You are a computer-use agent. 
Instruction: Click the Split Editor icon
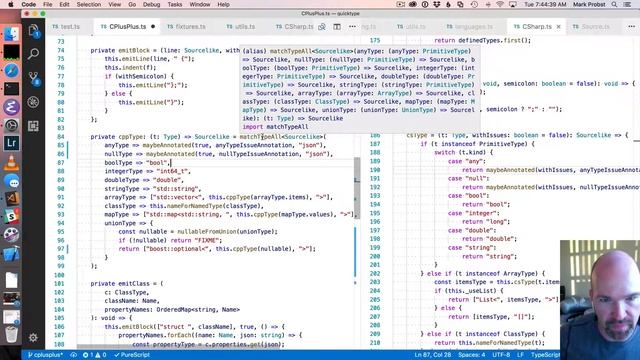coord(337,27)
